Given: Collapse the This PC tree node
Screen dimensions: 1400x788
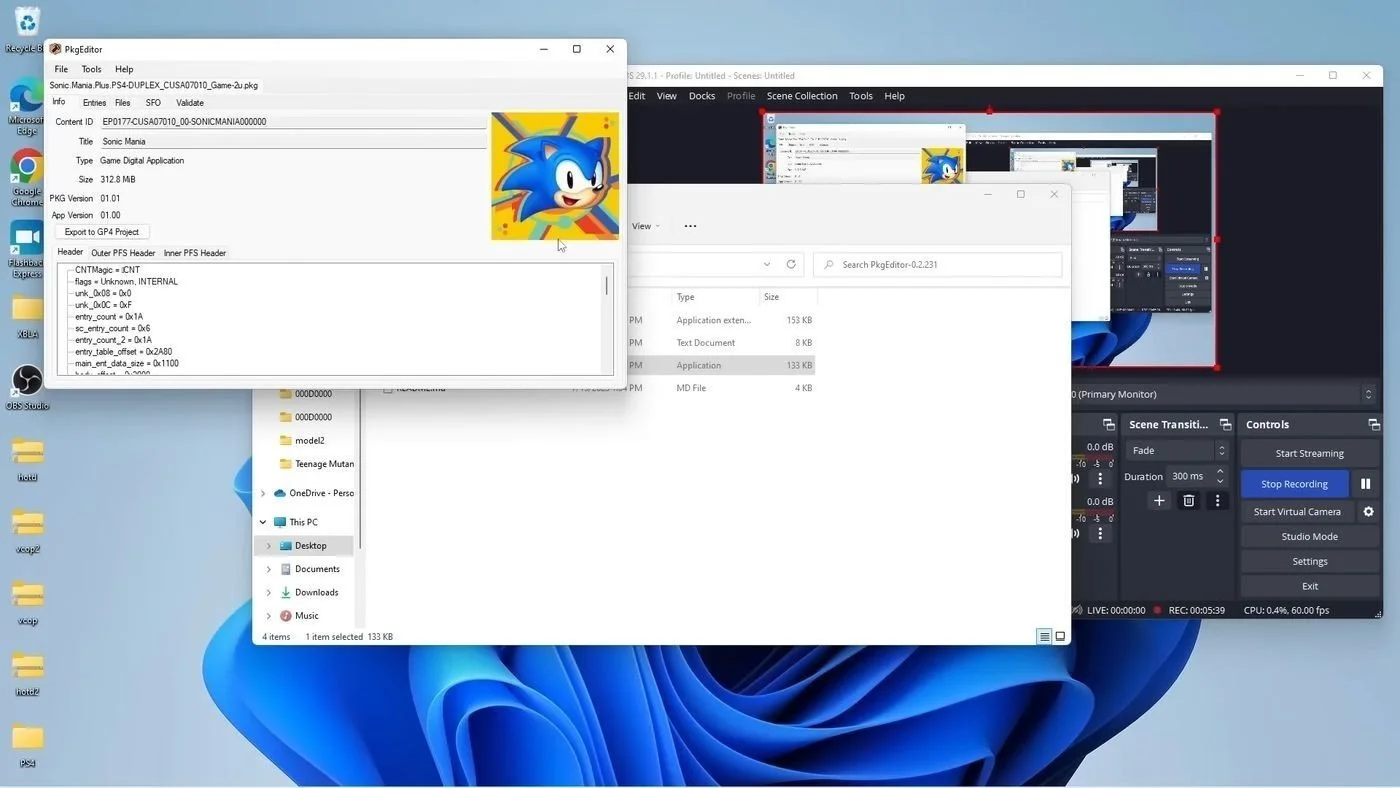Looking at the screenshot, I should 263,522.
